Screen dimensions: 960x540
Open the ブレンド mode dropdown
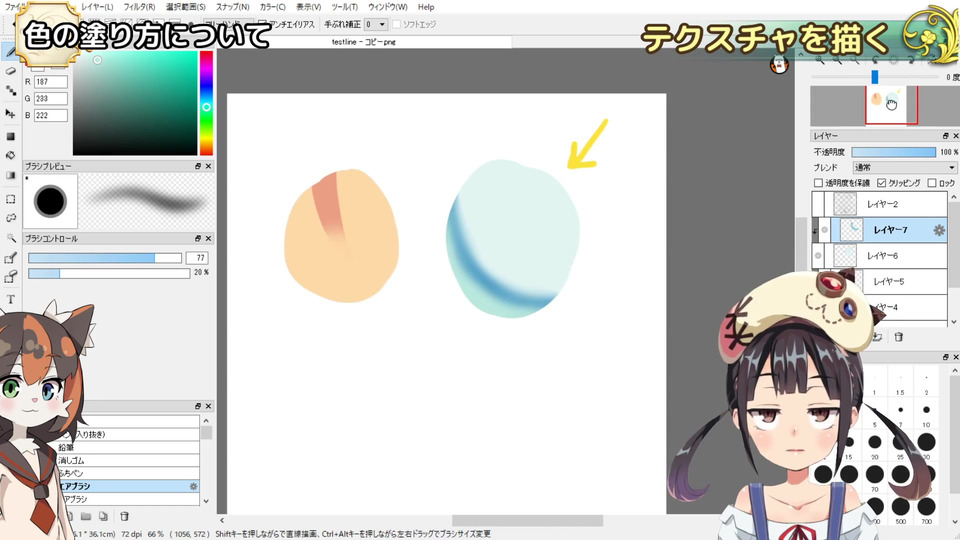click(x=904, y=167)
